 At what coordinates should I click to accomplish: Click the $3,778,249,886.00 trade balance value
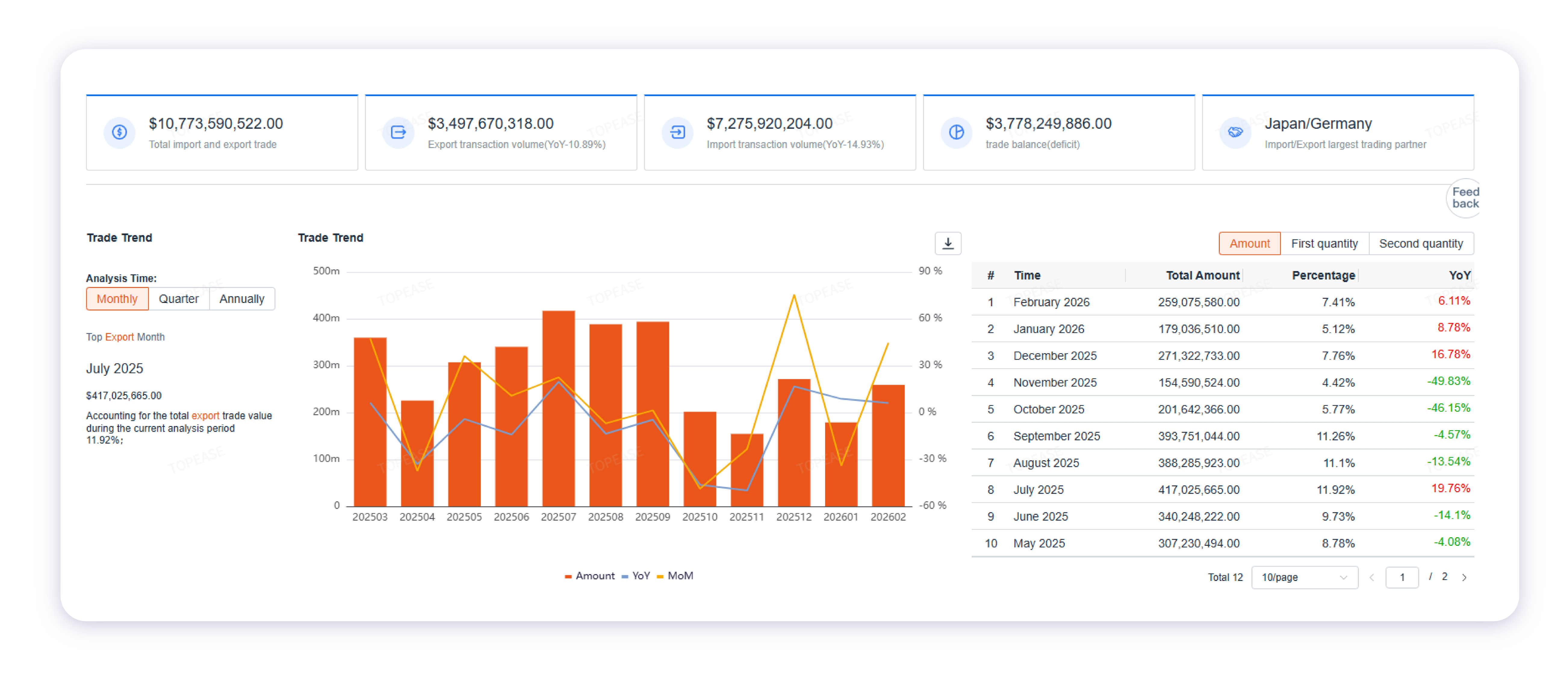(1048, 124)
